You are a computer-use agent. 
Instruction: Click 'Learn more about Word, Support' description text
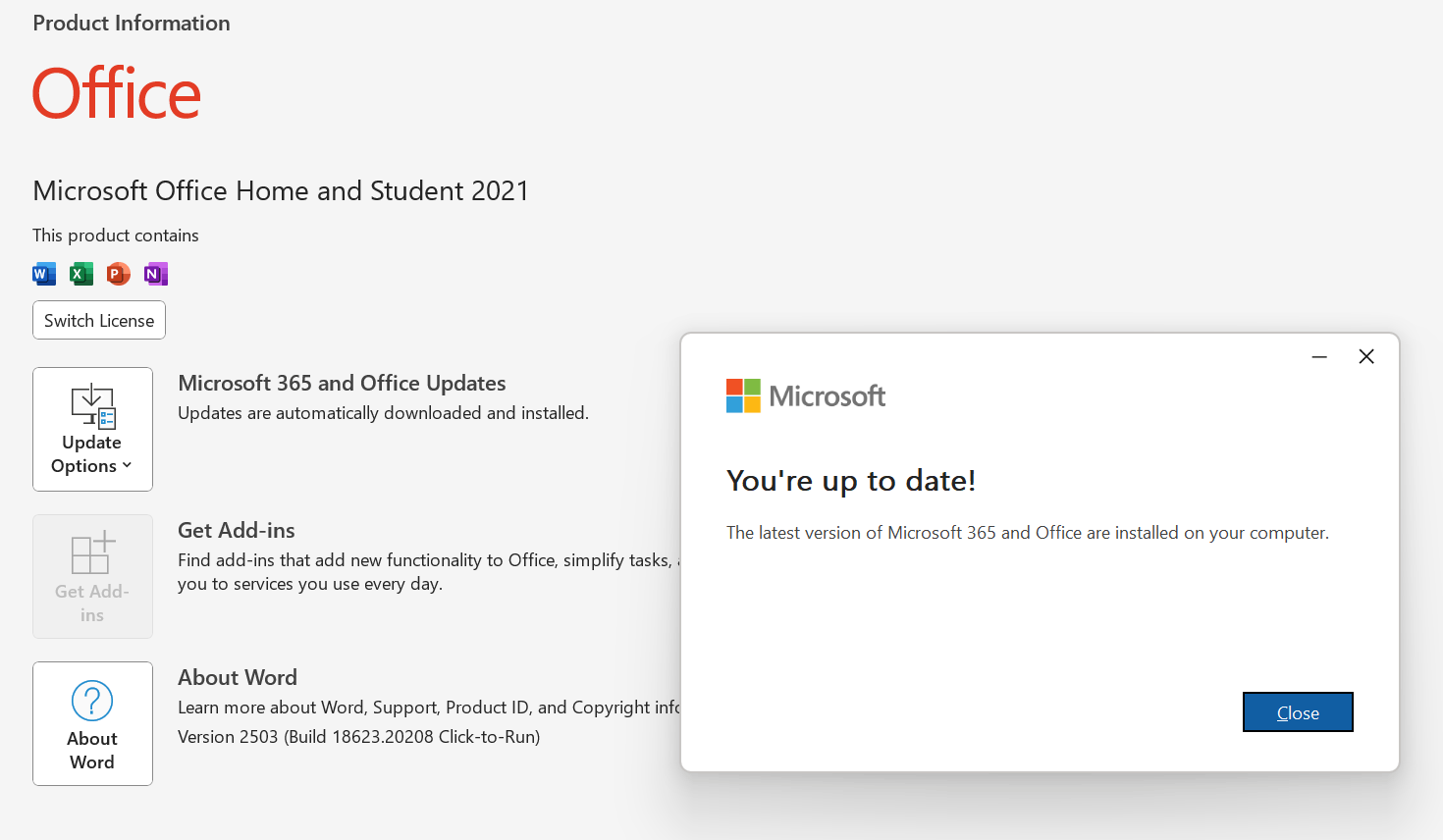point(429,708)
